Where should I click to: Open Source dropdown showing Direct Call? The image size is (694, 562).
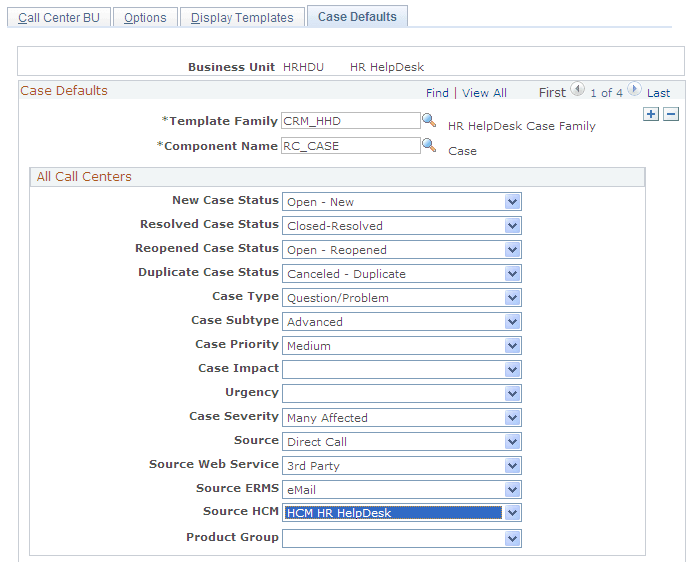pyautogui.click(x=402, y=442)
